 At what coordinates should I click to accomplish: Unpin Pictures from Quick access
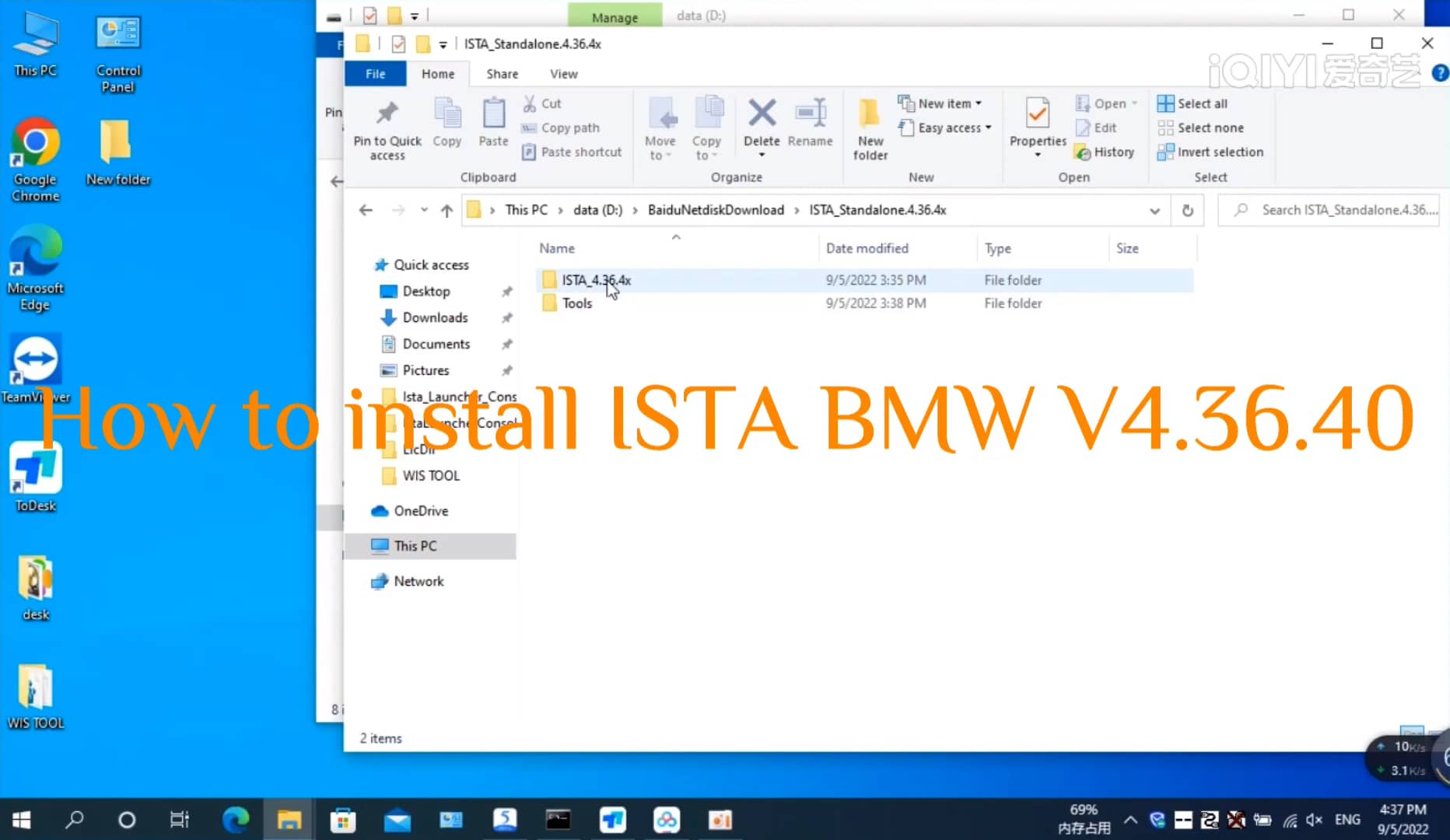pos(506,370)
